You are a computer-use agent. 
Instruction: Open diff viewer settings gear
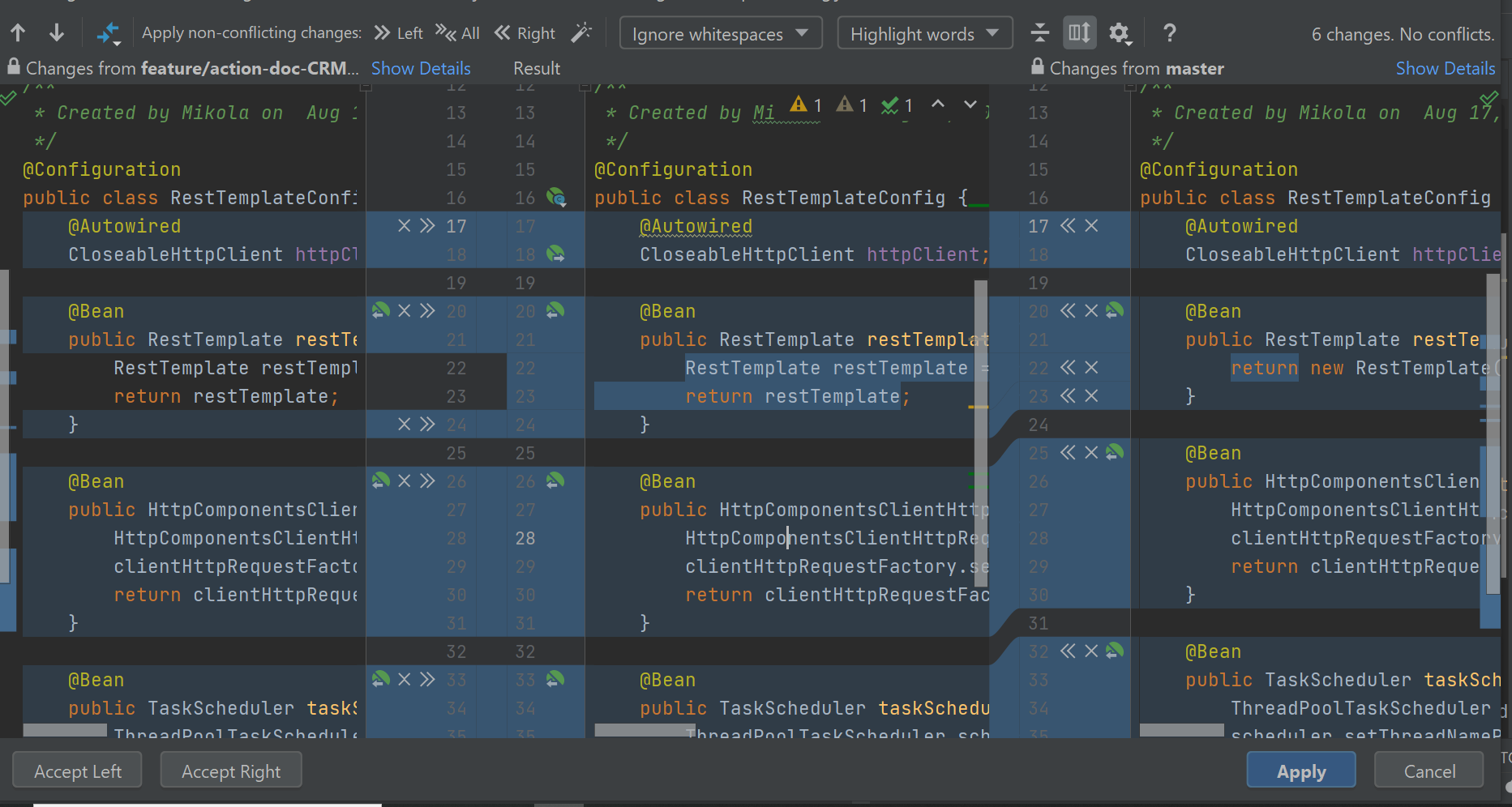[1120, 33]
